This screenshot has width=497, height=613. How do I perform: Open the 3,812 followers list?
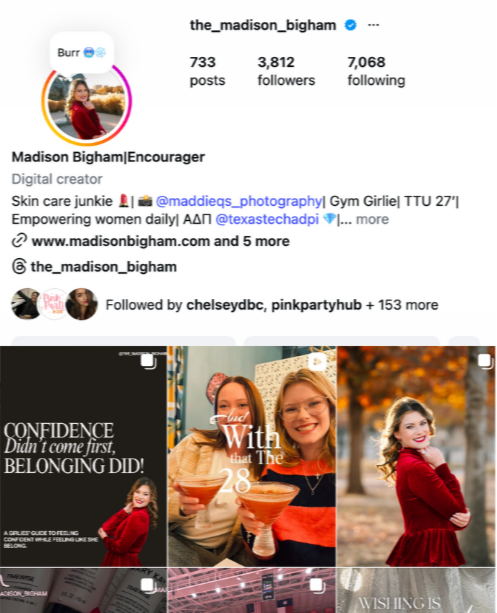coord(286,71)
